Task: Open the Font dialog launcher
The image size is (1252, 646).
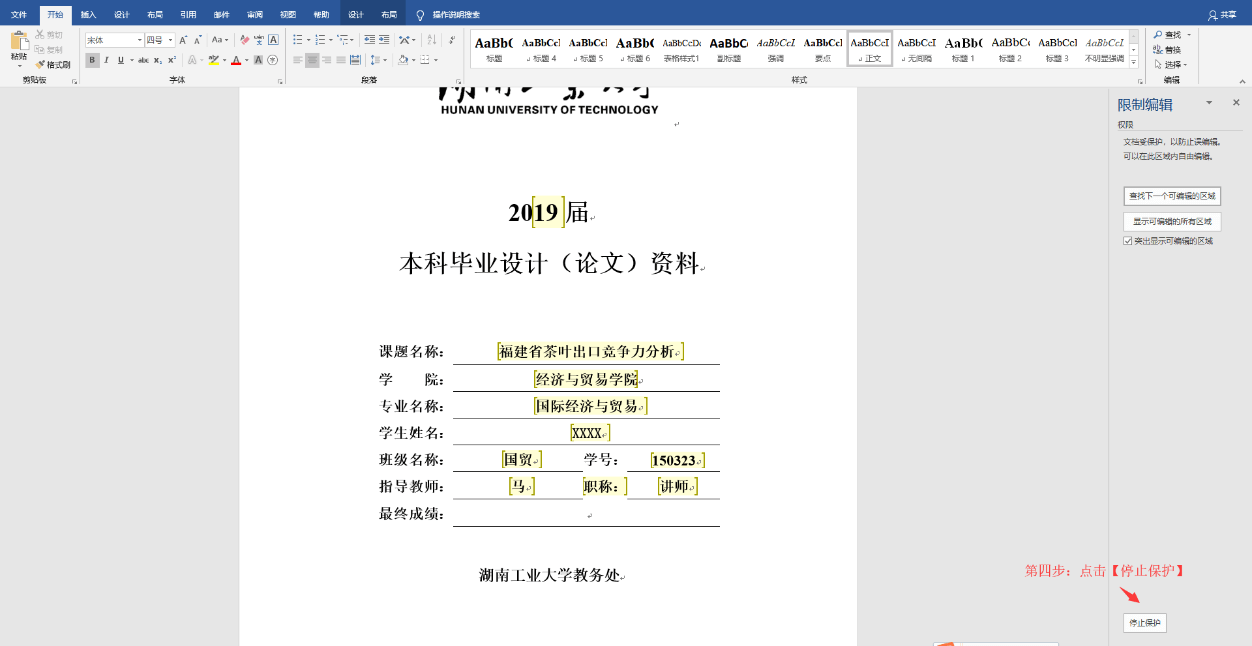Action: (x=279, y=82)
